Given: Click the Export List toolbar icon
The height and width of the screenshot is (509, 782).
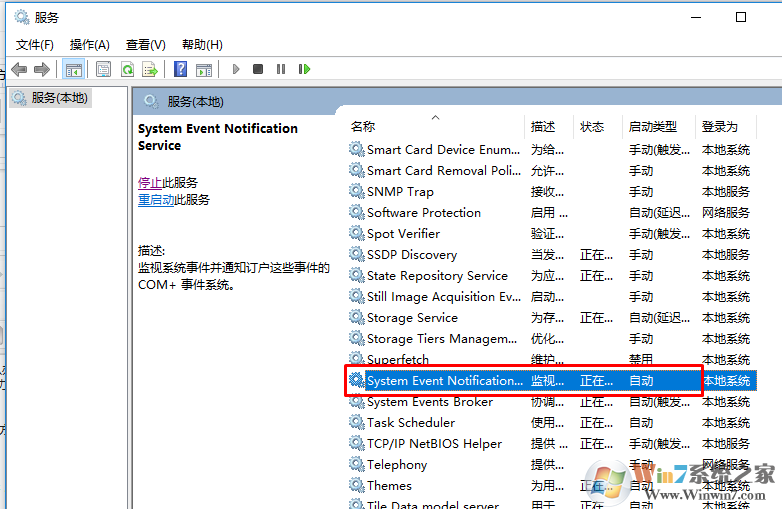Looking at the screenshot, I should (x=150, y=69).
